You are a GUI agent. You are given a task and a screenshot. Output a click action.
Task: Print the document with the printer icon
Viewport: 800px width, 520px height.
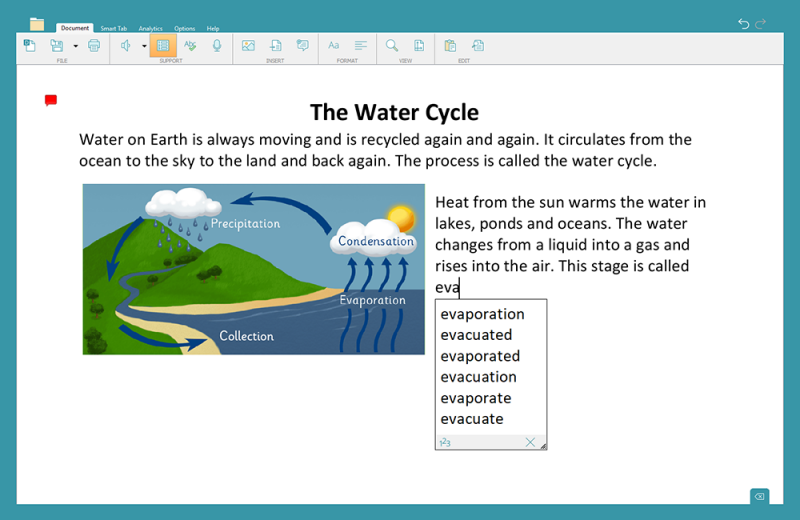tap(94, 46)
